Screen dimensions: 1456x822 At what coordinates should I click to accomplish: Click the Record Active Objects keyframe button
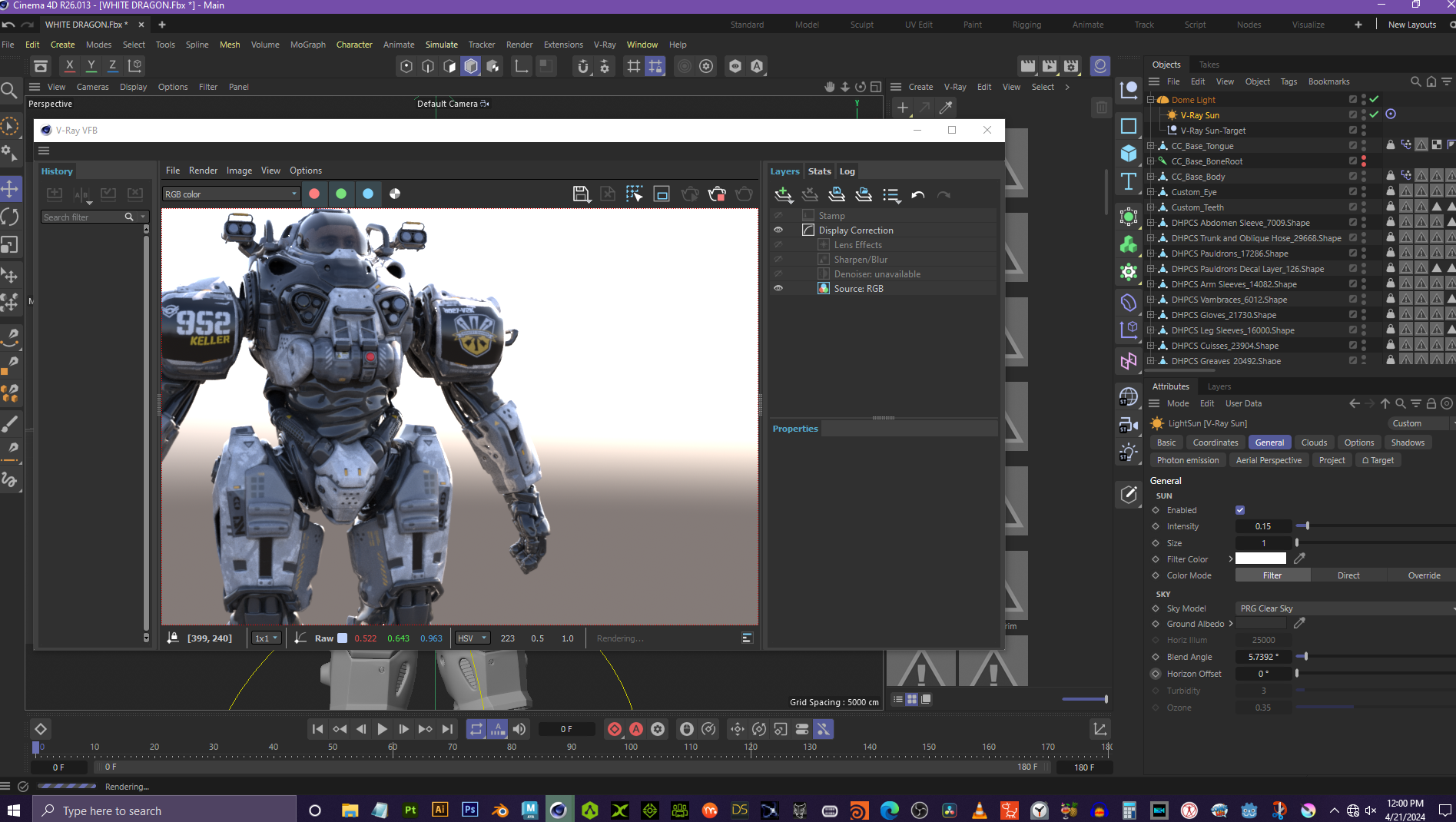[615, 729]
